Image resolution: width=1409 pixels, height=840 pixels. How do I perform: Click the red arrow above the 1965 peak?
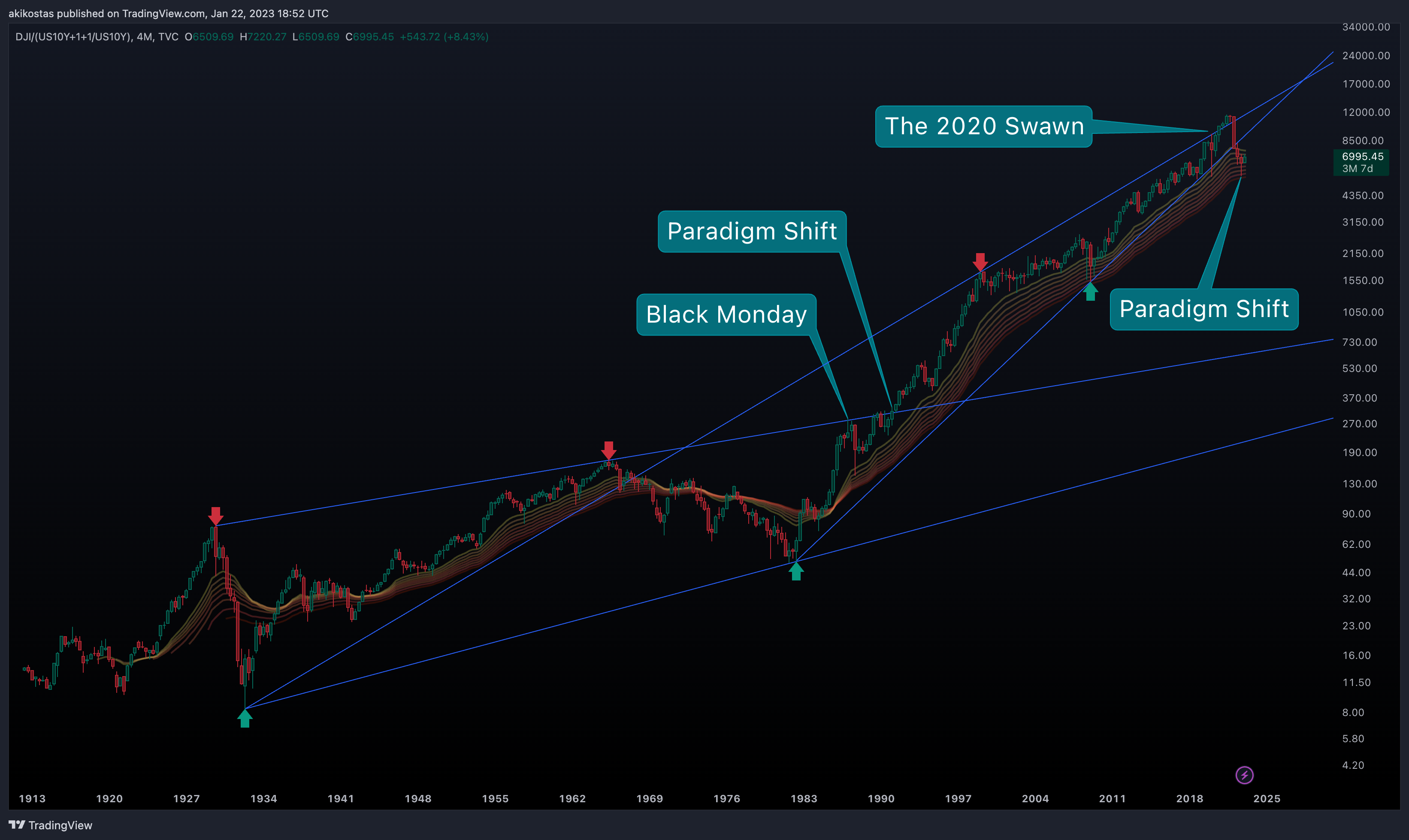(x=608, y=450)
